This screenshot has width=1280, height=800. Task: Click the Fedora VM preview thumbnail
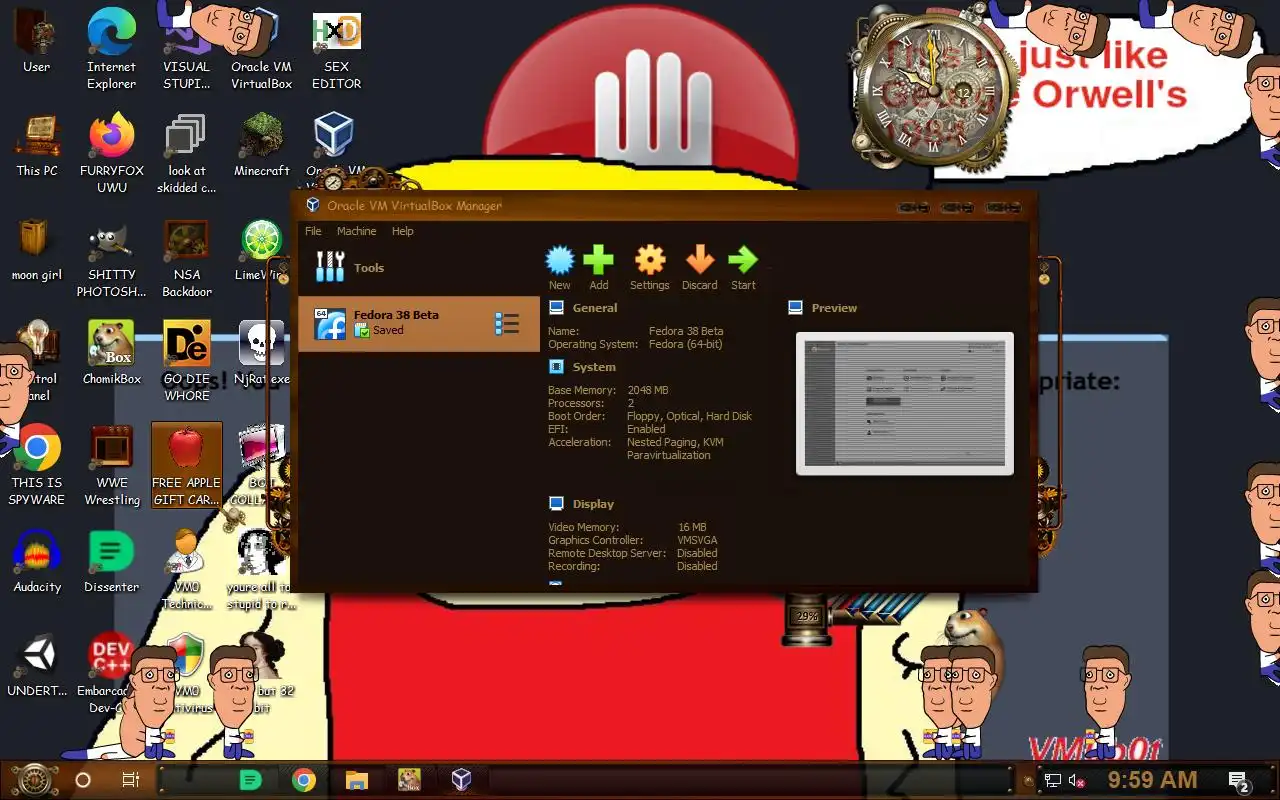[x=905, y=403]
